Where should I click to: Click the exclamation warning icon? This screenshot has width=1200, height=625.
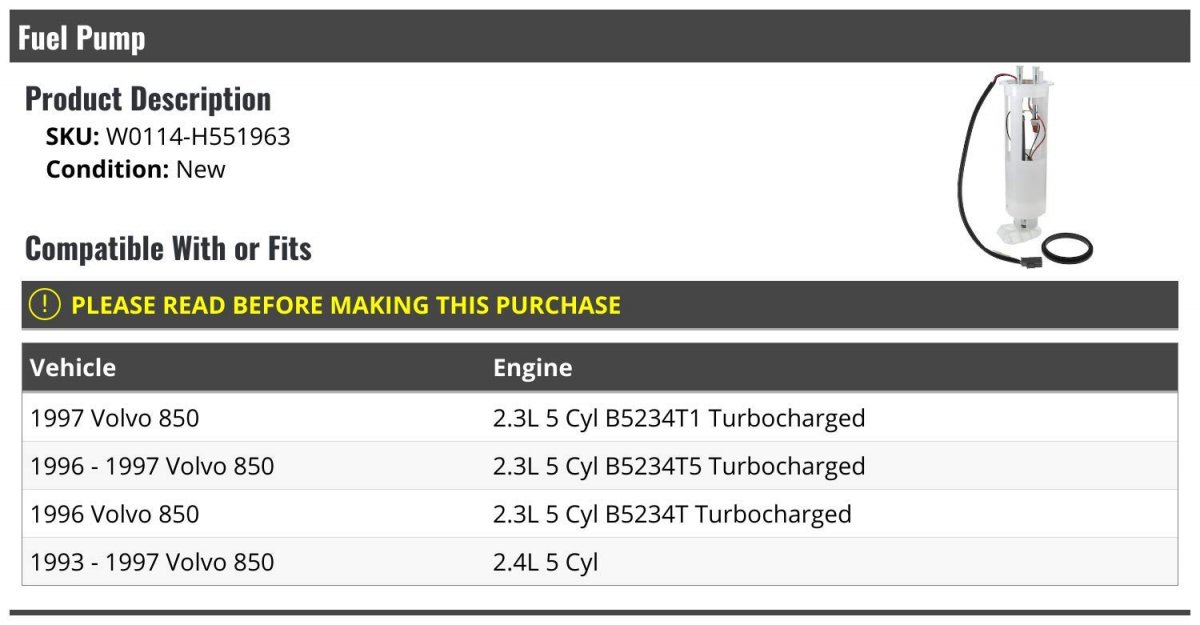pos(45,305)
